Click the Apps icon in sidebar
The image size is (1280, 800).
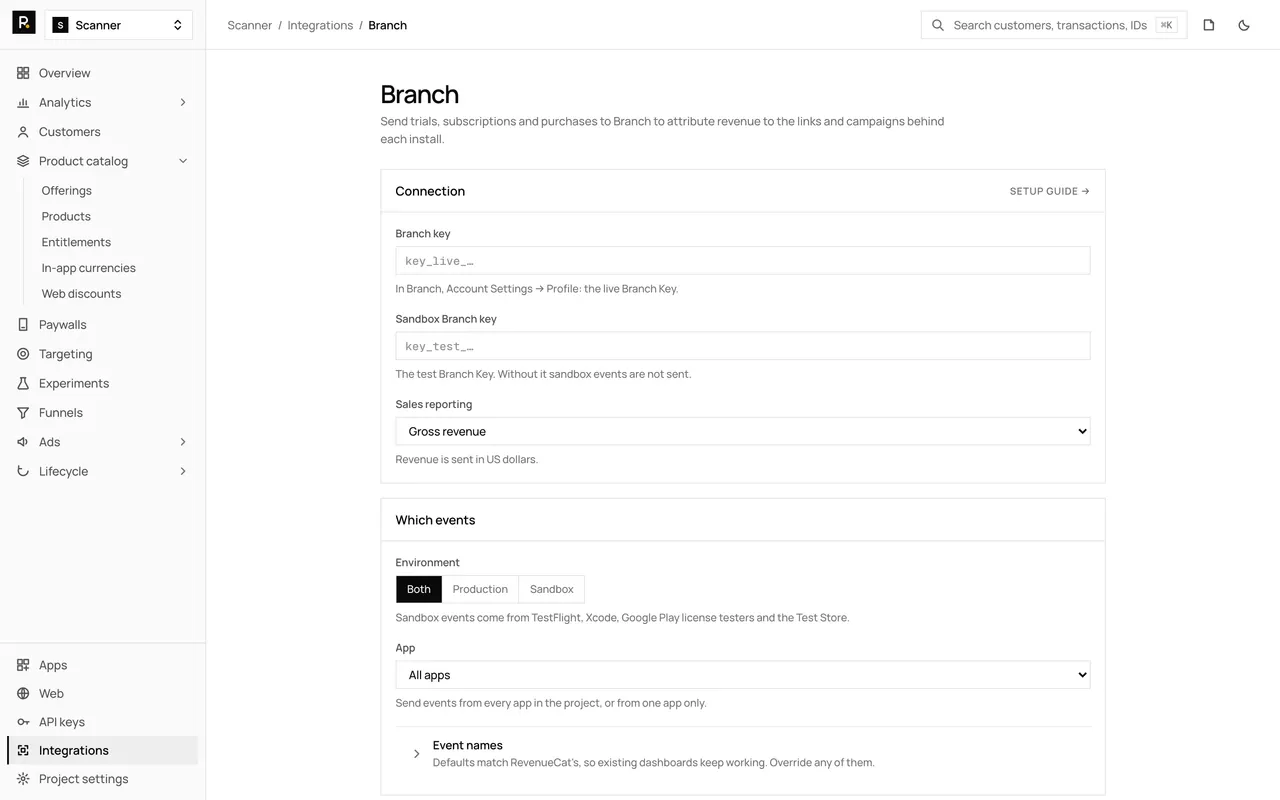coord(23,665)
